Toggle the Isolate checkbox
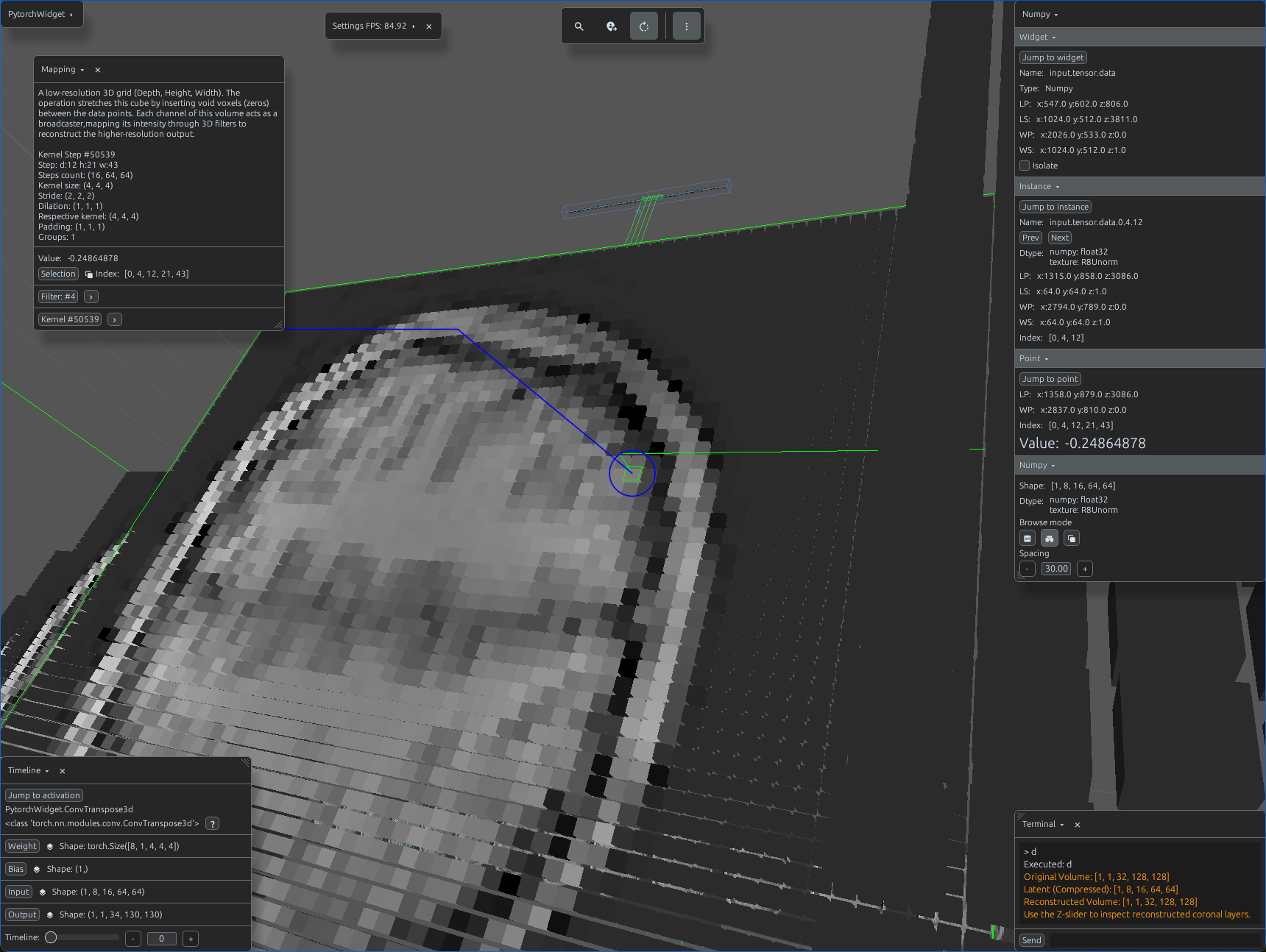The image size is (1266, 952). point(1025,166)
